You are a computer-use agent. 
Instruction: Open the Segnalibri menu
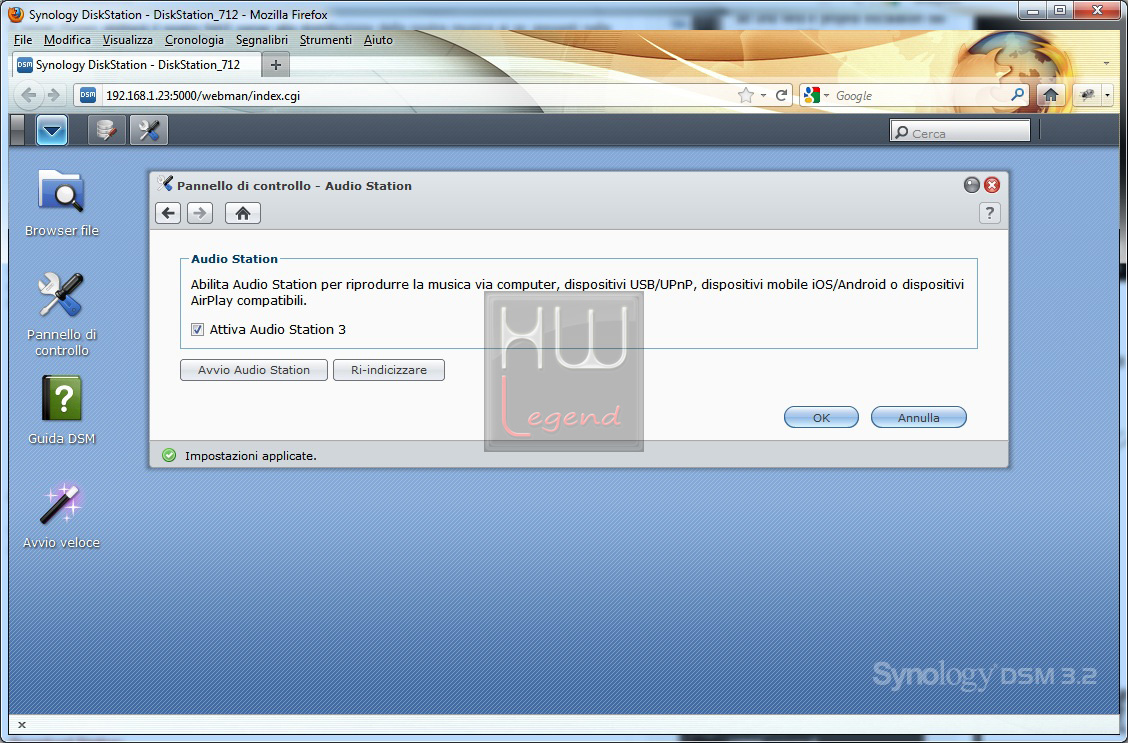[x=262, y=40]
